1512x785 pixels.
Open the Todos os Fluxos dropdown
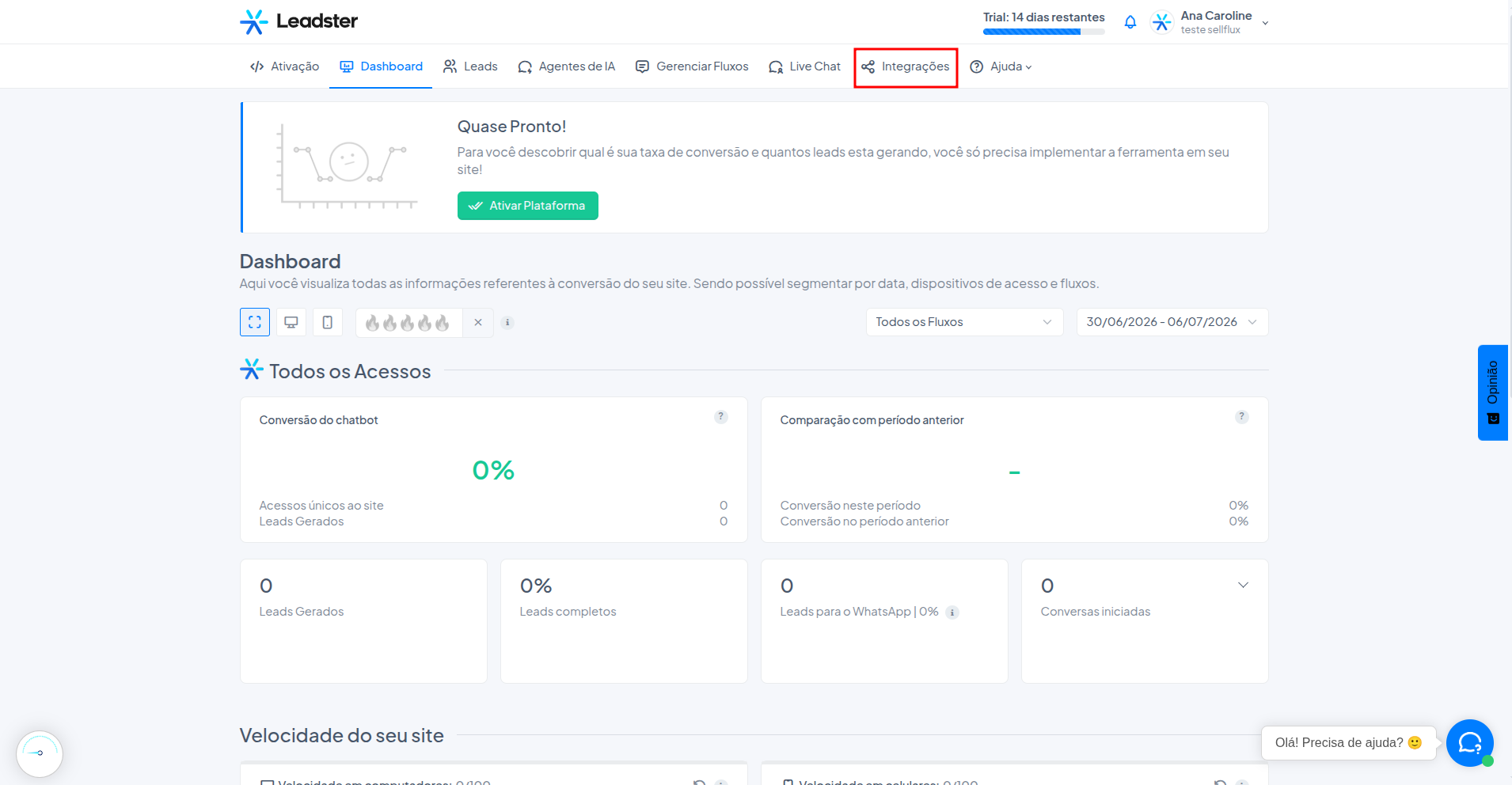[964, 322]
